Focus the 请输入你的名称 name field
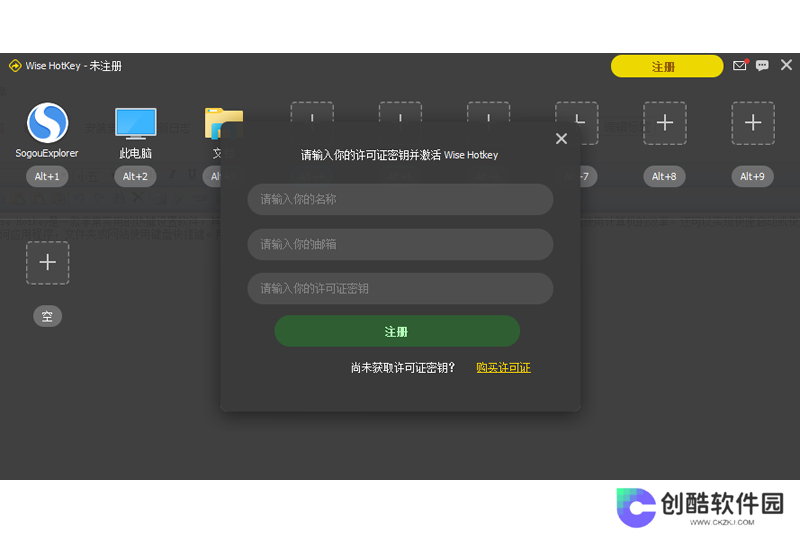This screenshot has width=800, height=533. pyautogui.click(x=401, y=199)
